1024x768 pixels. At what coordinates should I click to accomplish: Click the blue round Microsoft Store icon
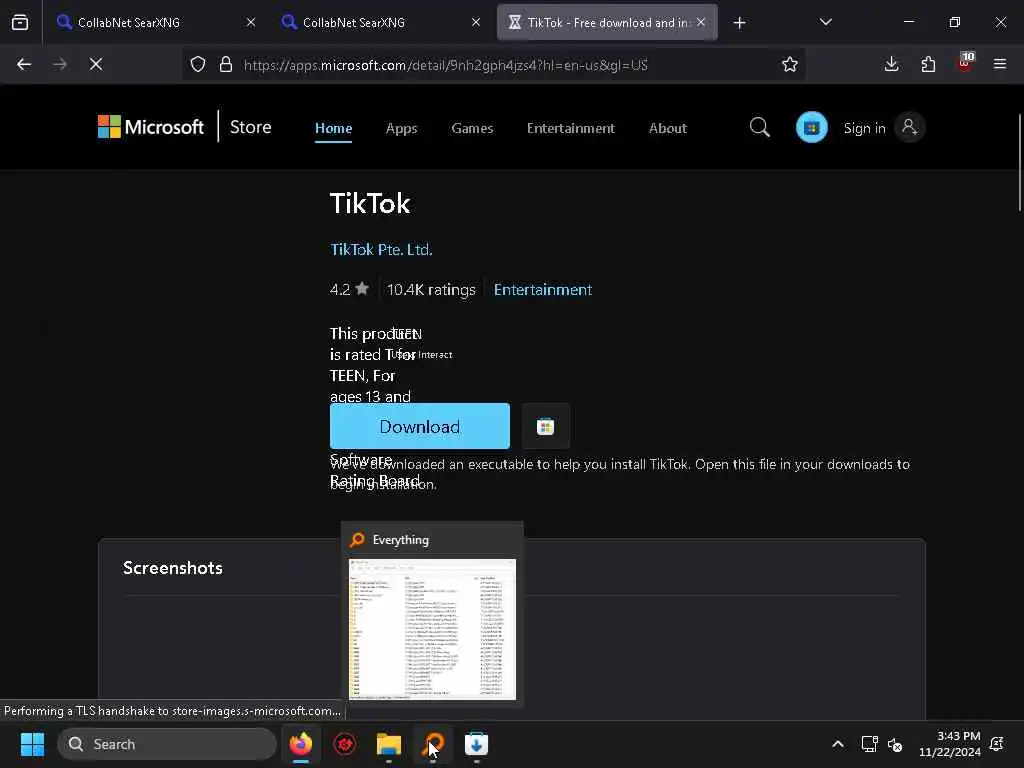[x=812, y=127]
